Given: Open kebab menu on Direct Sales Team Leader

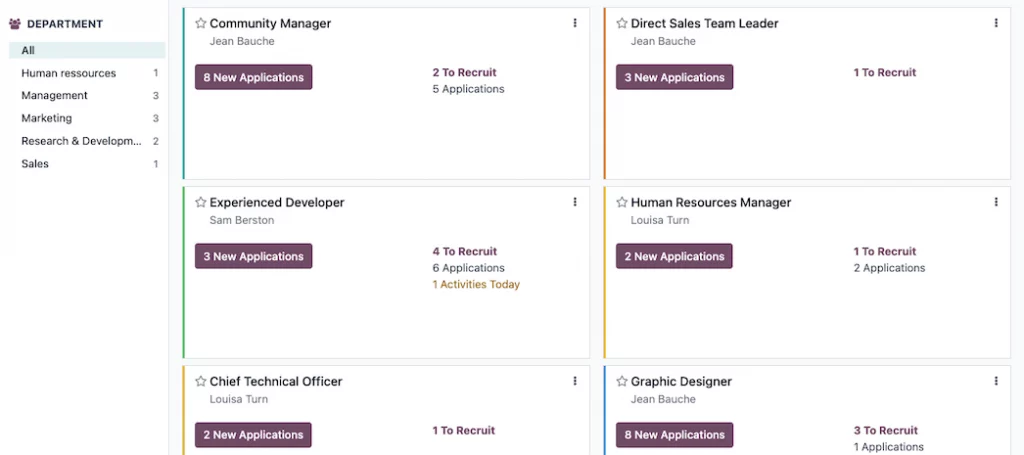Looking at the screenshot, I should pos(996,23).
